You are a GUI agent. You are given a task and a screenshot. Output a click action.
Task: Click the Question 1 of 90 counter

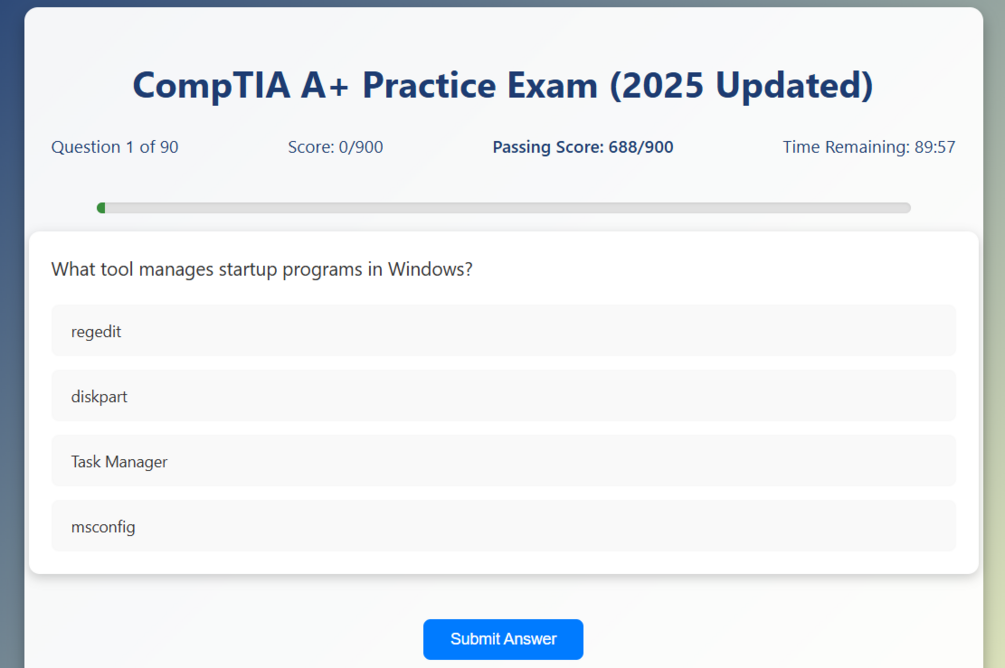115,147
